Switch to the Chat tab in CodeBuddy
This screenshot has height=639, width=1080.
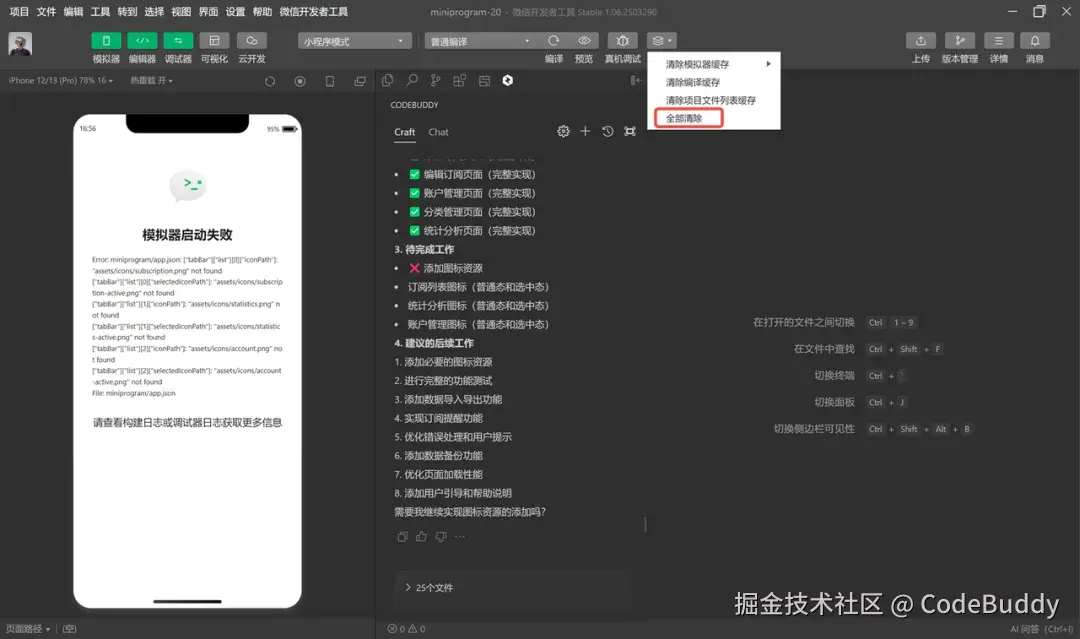tap(437, 131)
